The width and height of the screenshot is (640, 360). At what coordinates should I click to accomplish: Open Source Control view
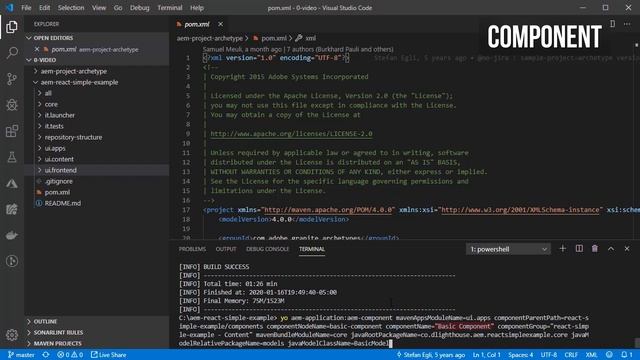[x=12, y=79]
